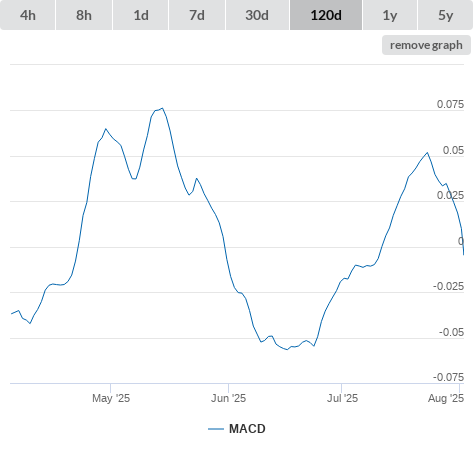Select the 8h time range tab
This screenshot has width=474, height=455.
pos(84,15)
